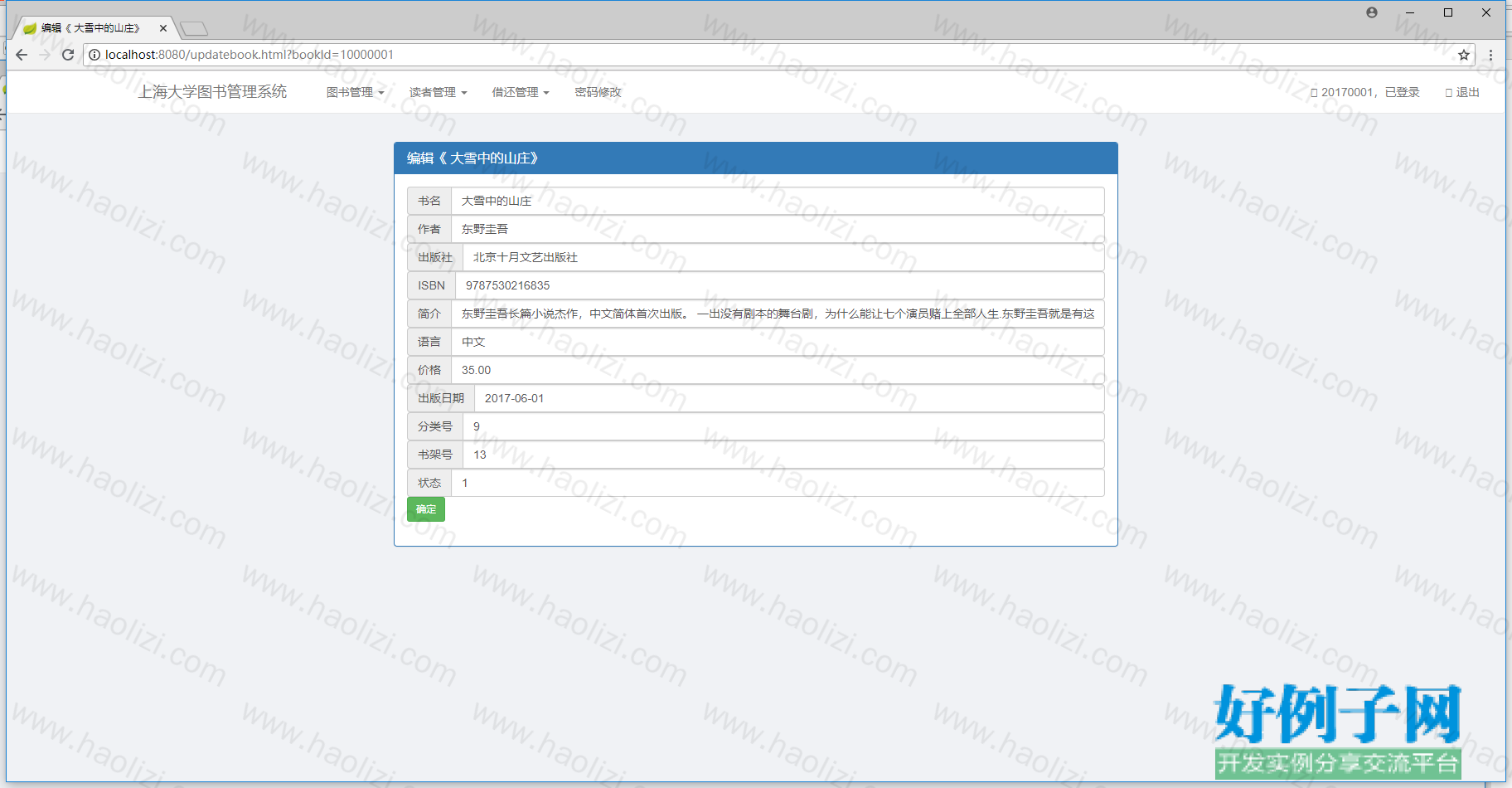Click the ISBN field label

tap(431, 285)
